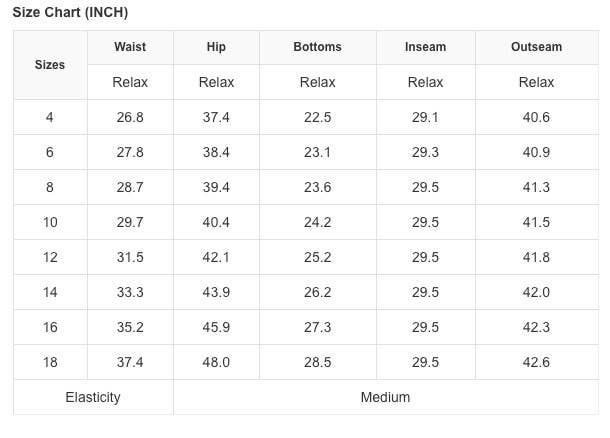Click the size 4 row label
Viewport: 610px width, 438px height.
[50, 117]
